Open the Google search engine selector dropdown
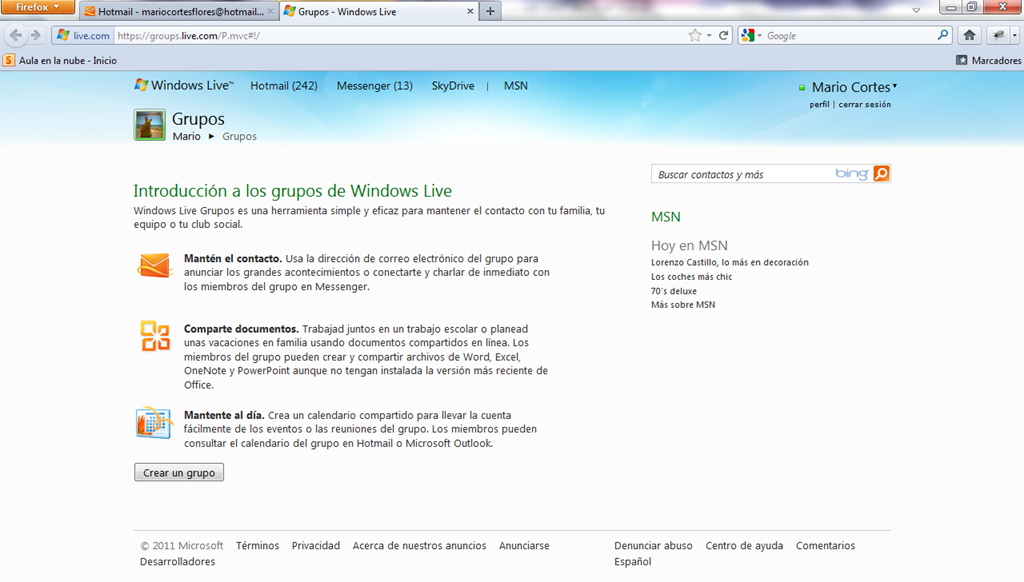Image resolution: width=1024 pixels, height=582 pixels. click(x=752, y=36)
